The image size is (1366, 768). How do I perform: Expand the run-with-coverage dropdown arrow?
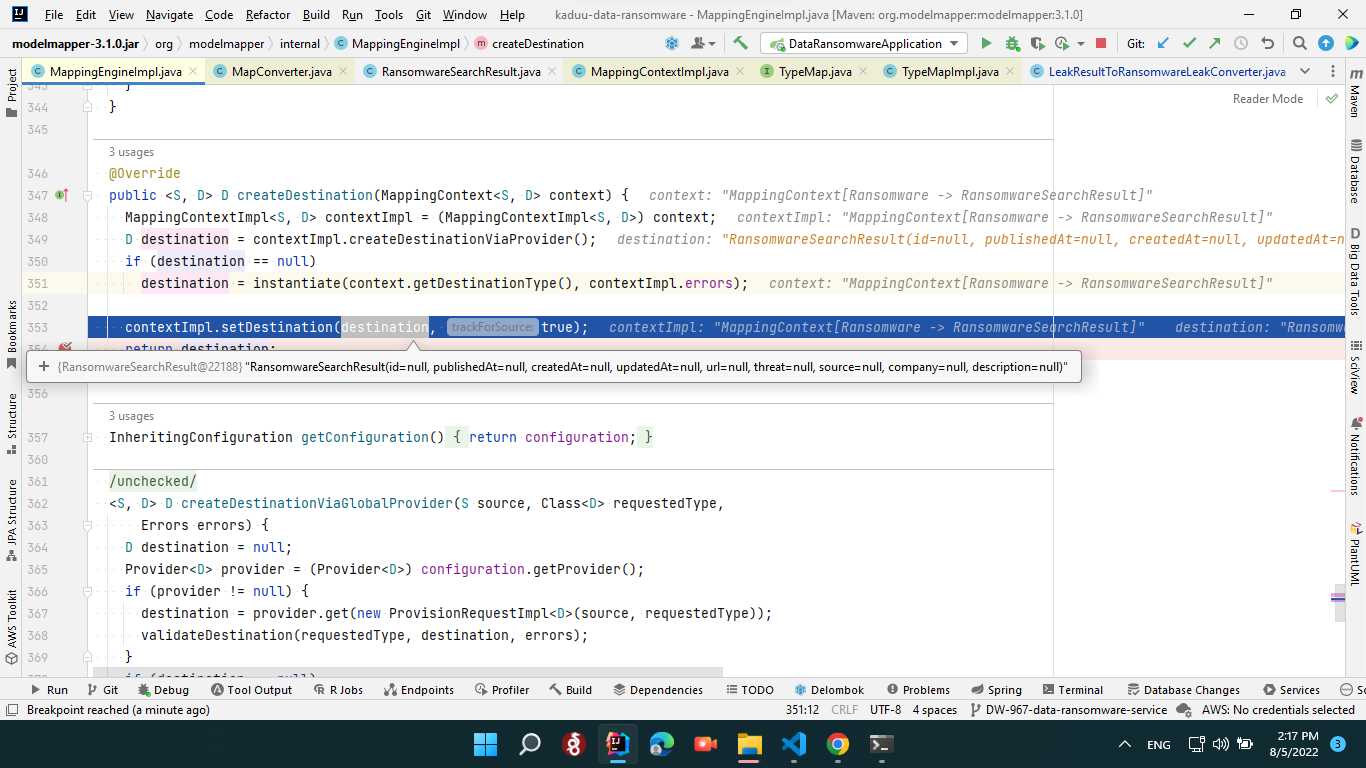tap(1080, 43)
